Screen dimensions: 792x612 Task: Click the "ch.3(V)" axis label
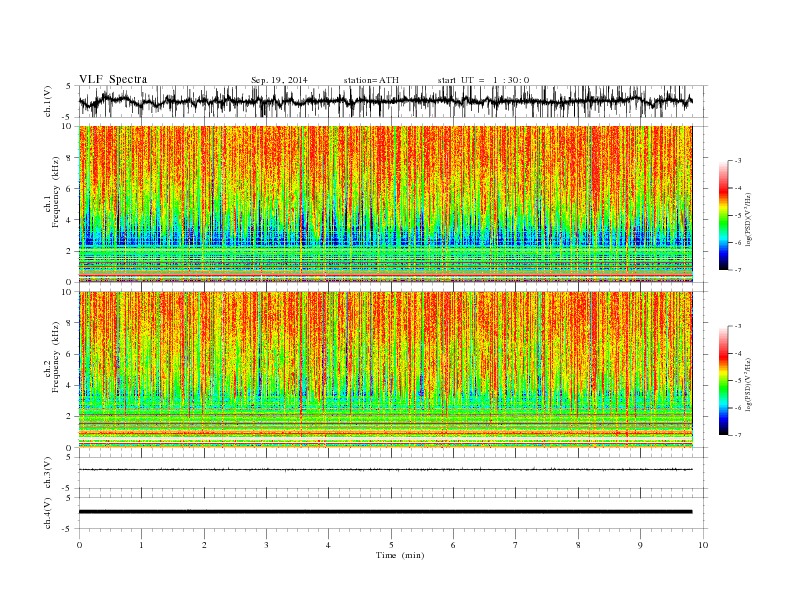[x=48, y=473]
